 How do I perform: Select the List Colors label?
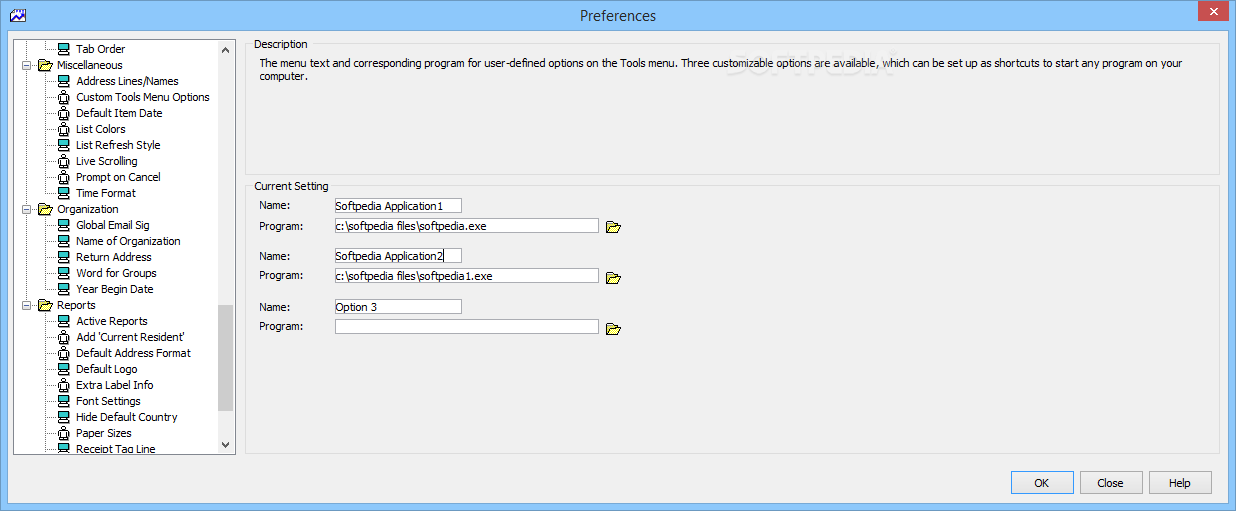[x=101, y=129]
